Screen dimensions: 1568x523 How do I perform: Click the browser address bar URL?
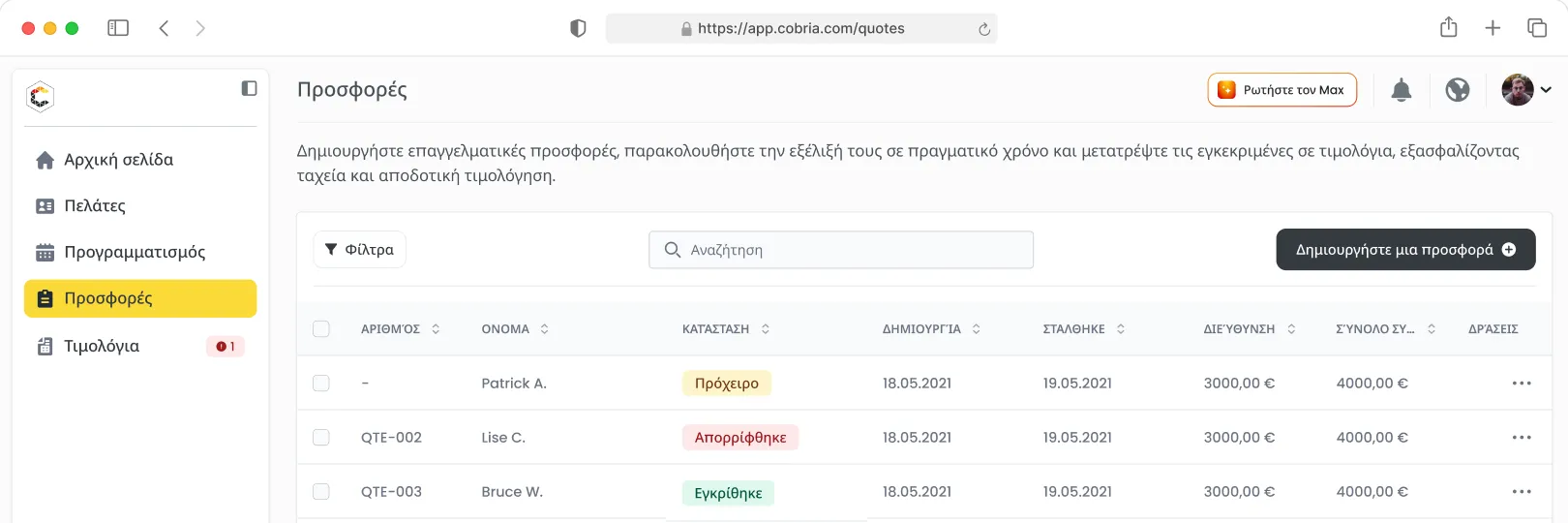point(800,29)
